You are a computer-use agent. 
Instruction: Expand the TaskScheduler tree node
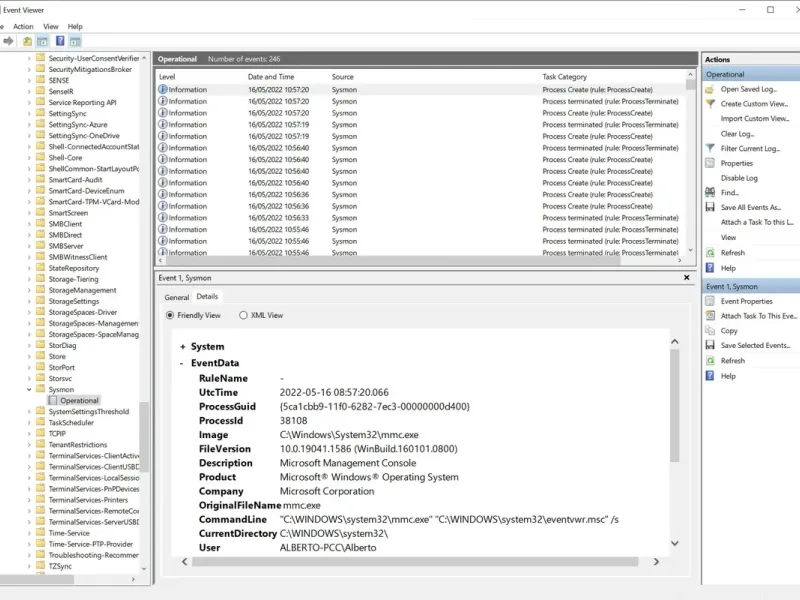click(29, 422)
